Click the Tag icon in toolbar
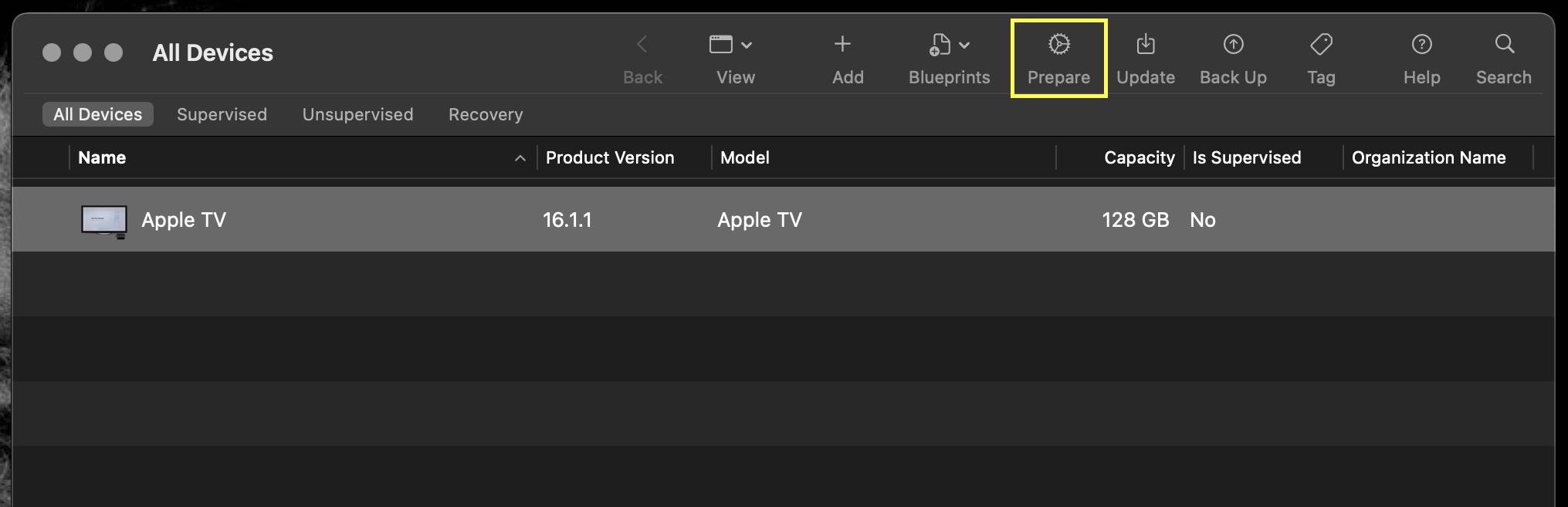The width and height of the screenshot is (1568, 507). click(1321, 45)
